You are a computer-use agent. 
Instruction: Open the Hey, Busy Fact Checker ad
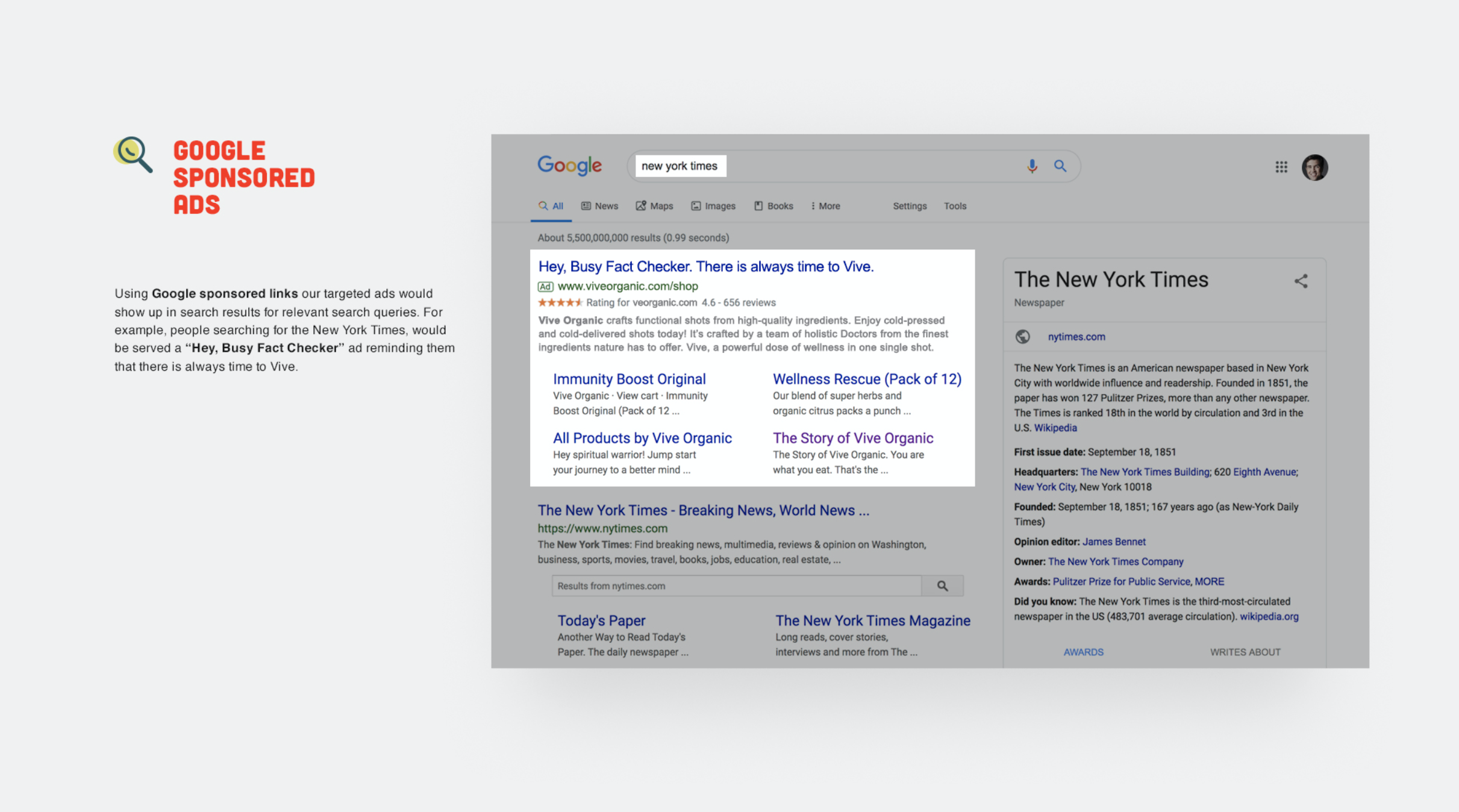point(705,266)
